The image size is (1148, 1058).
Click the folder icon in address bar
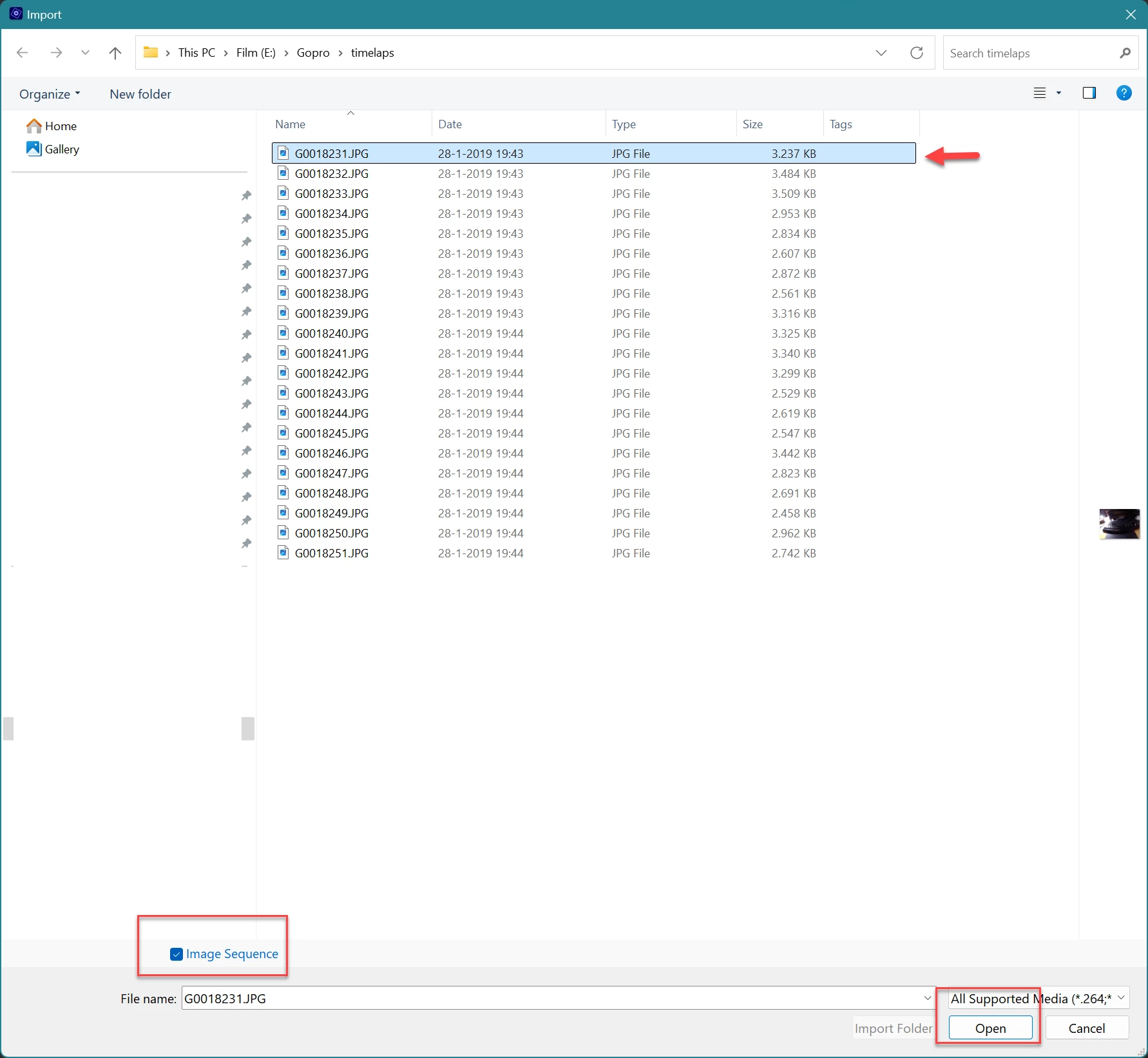click(151, 53)
